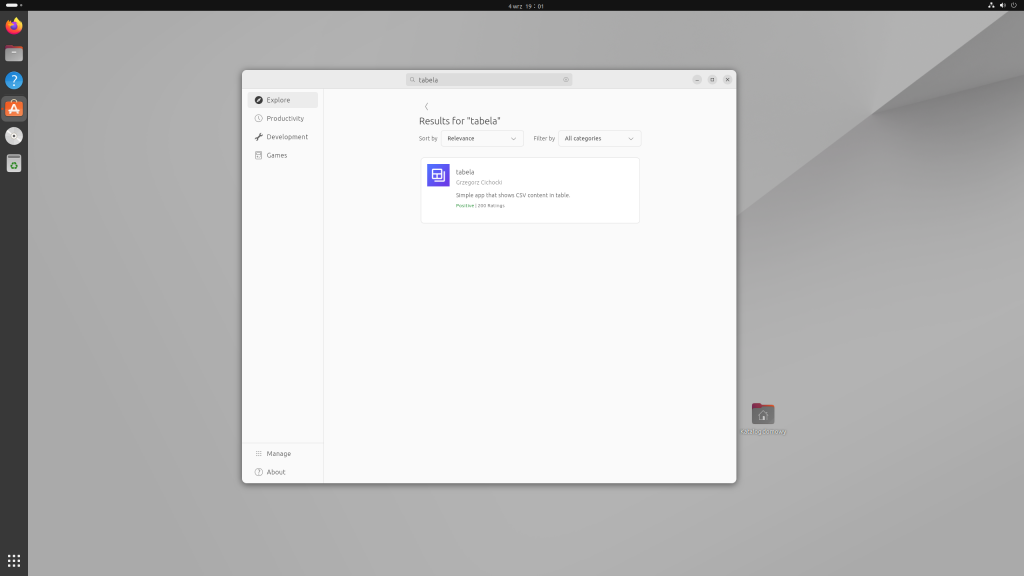Click the Show Applications grid icon
The width and height of the screenshot is (1024, 576).
[x=13, y=560]
